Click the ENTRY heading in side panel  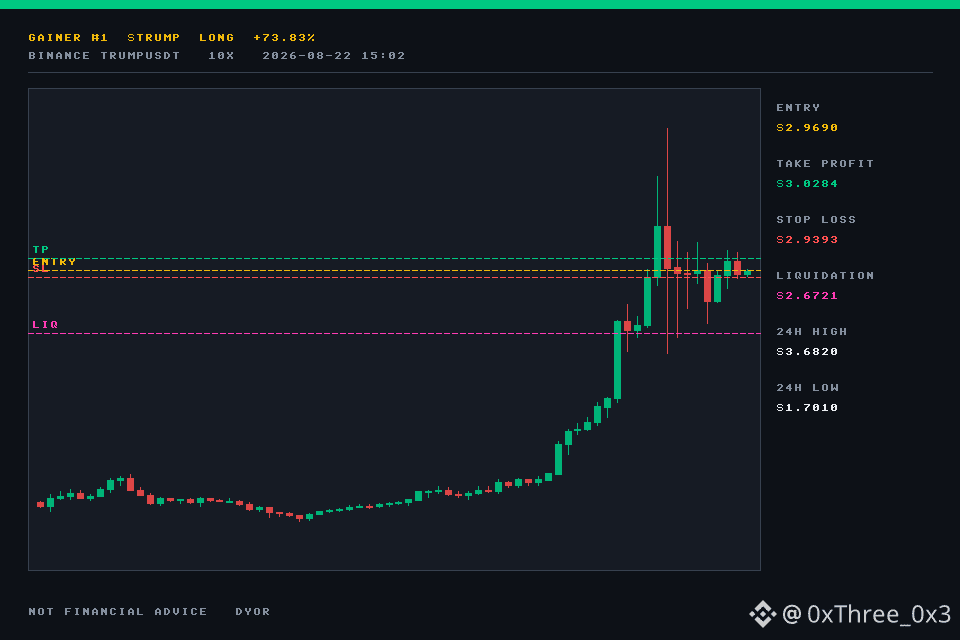click(x=798, y=108)
